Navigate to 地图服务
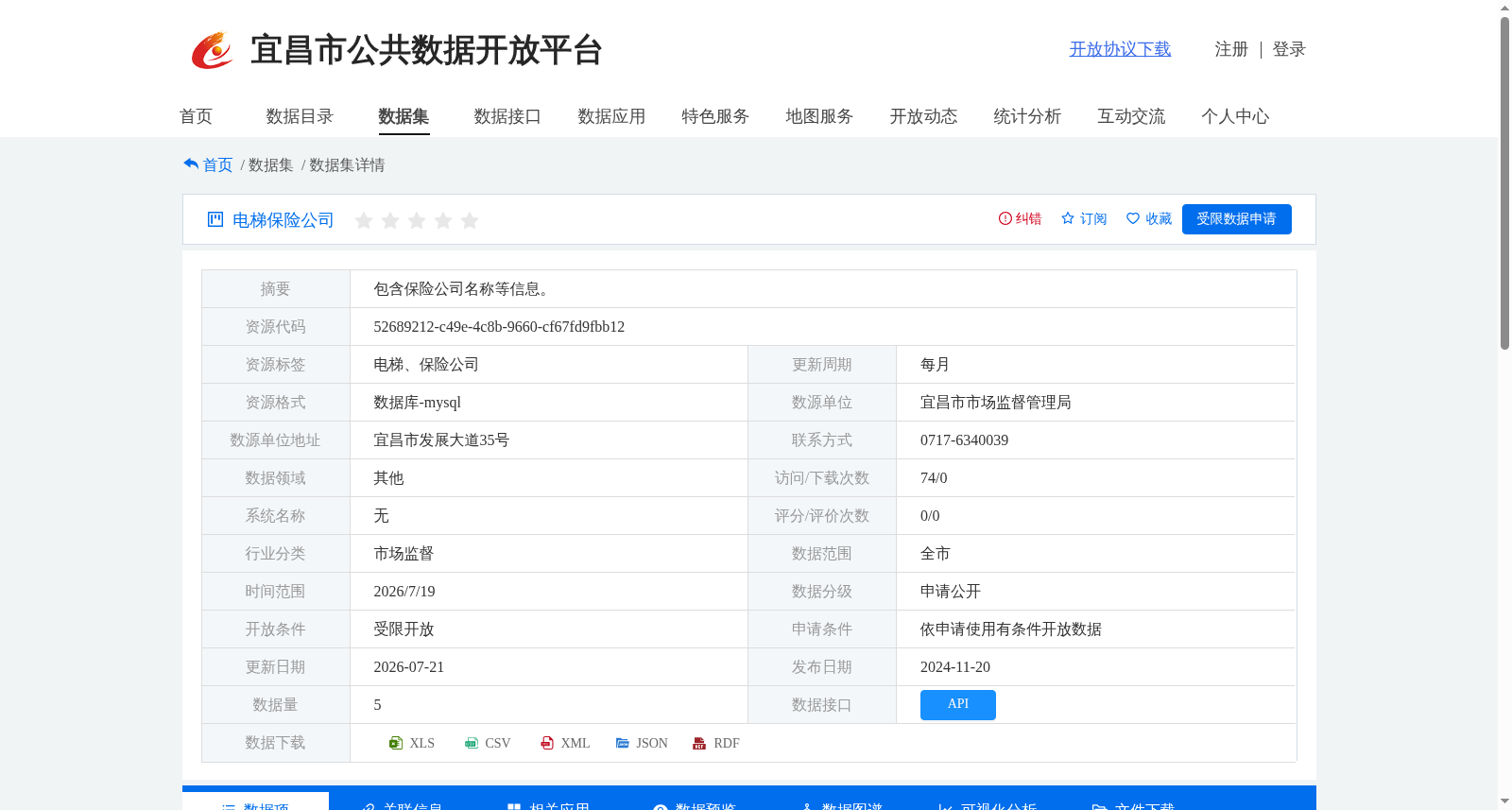 coord(819,116)
